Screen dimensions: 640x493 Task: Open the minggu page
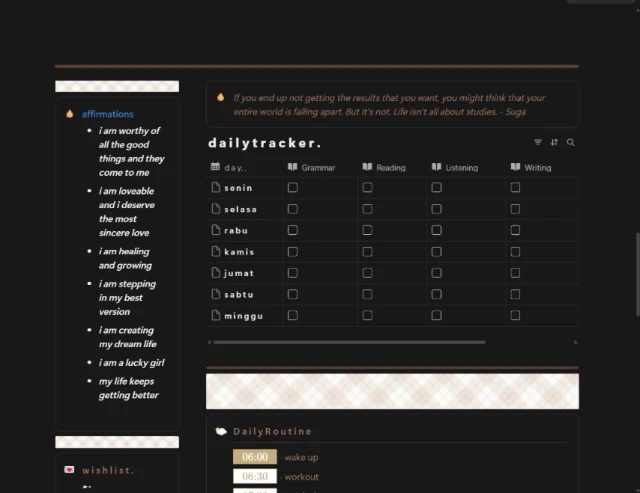pos(244,316)
